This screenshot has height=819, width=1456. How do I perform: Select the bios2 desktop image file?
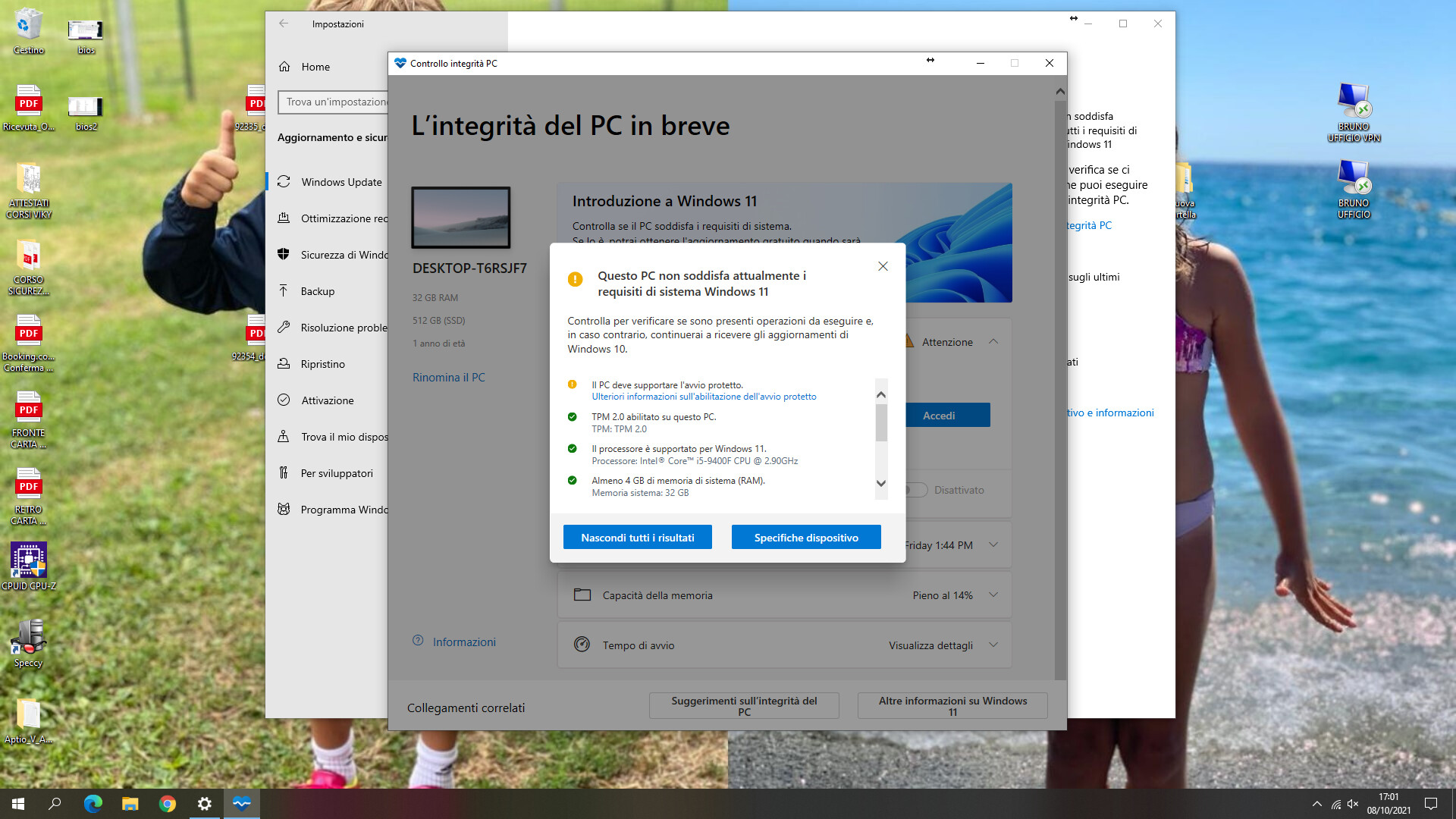[x=86, y=112]
